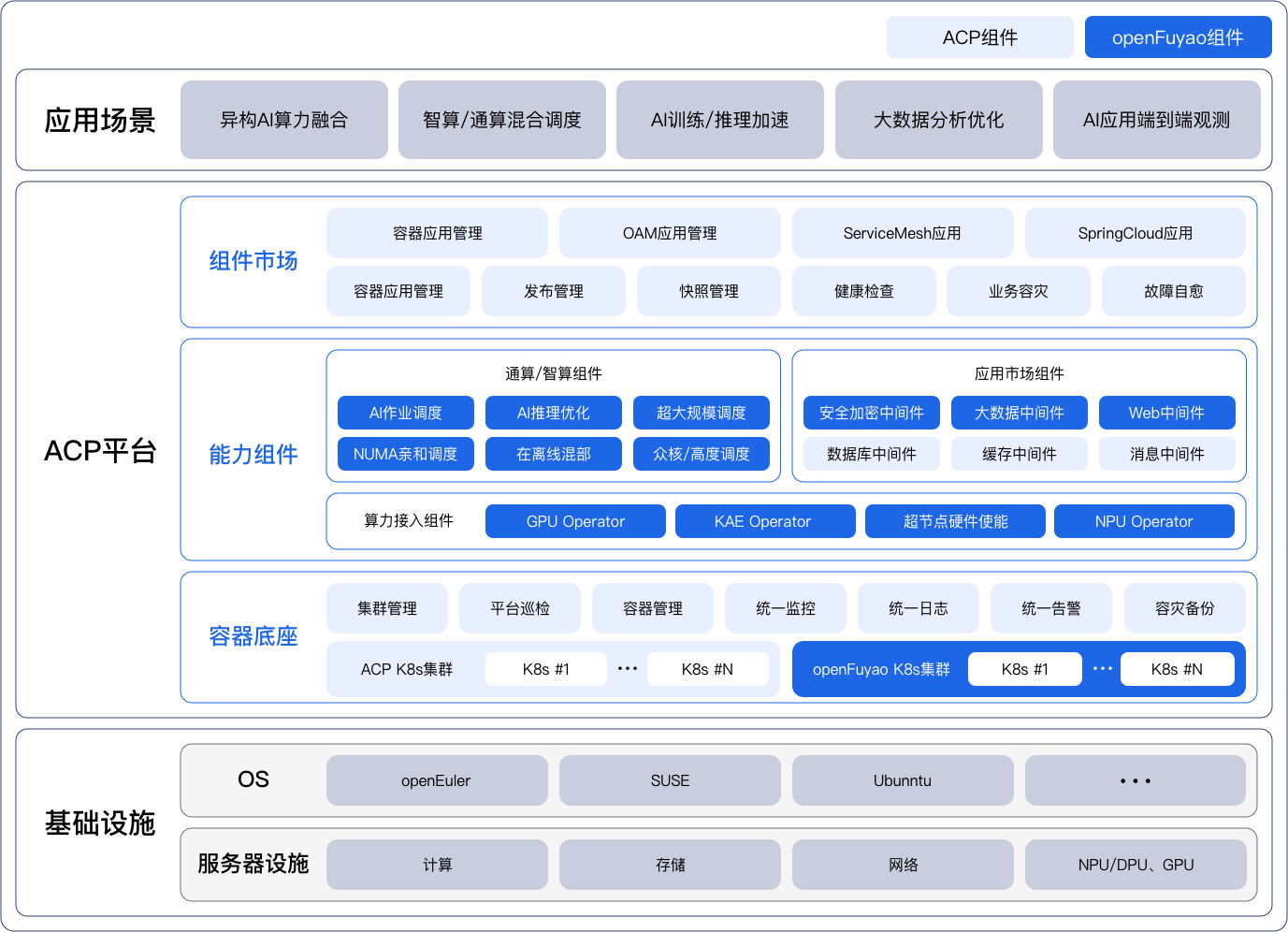
Task: Select the AI训练/推理加速 scenario block
Action: (719, 120)
